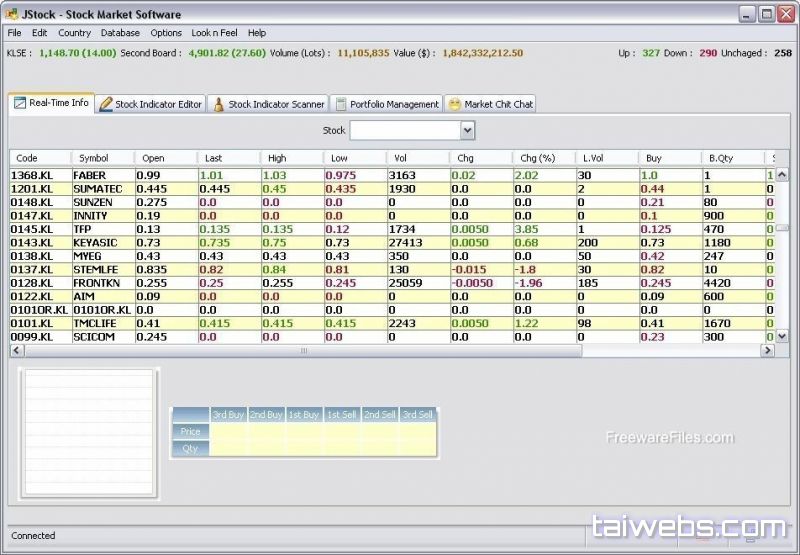Viewport: 800px width, 555px height.
Task: Click the Market Chit Chat smiley icon
Action: coord(454,104)
